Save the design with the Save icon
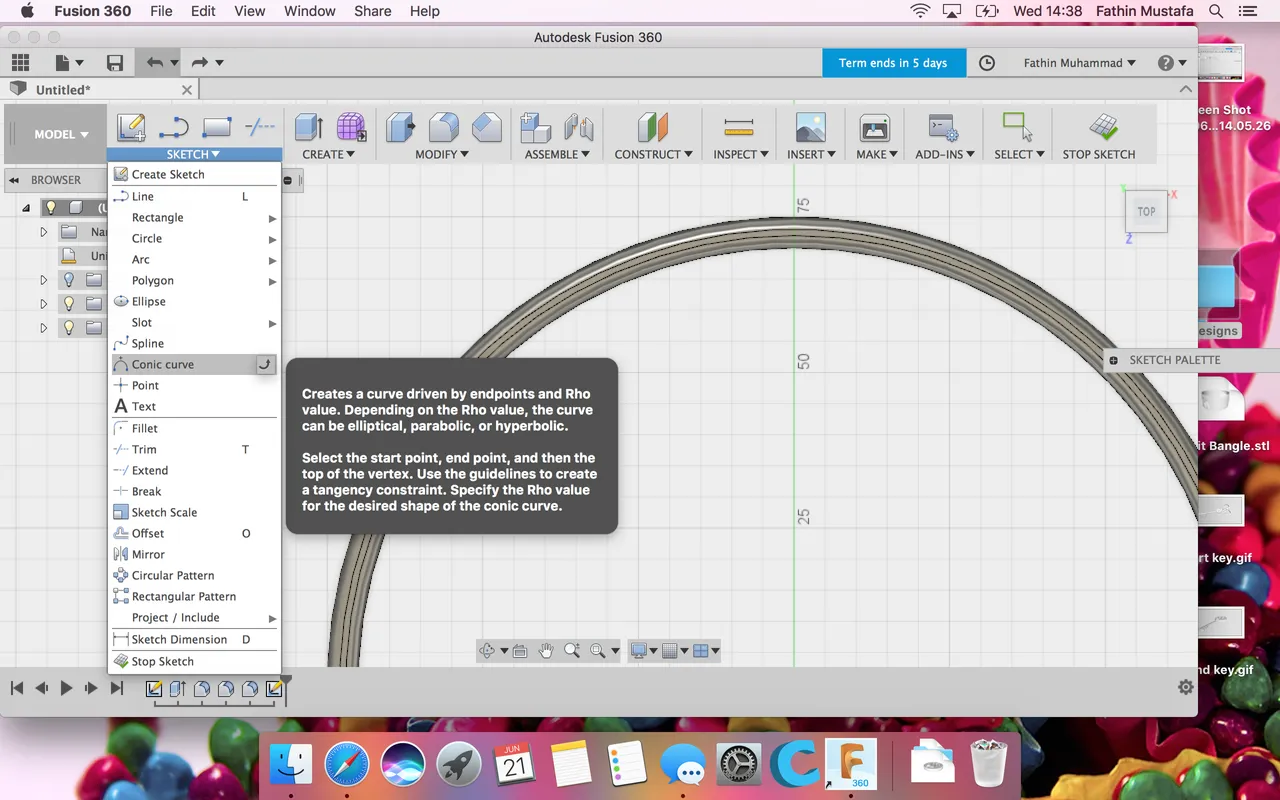The height and width of the screenshot is (800, 1280). [115, 63]
